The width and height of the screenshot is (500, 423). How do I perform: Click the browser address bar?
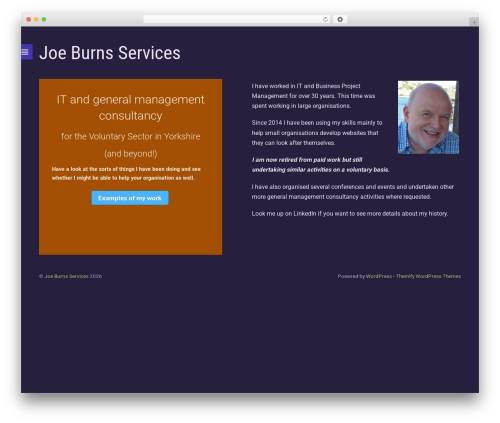(236, 20)
